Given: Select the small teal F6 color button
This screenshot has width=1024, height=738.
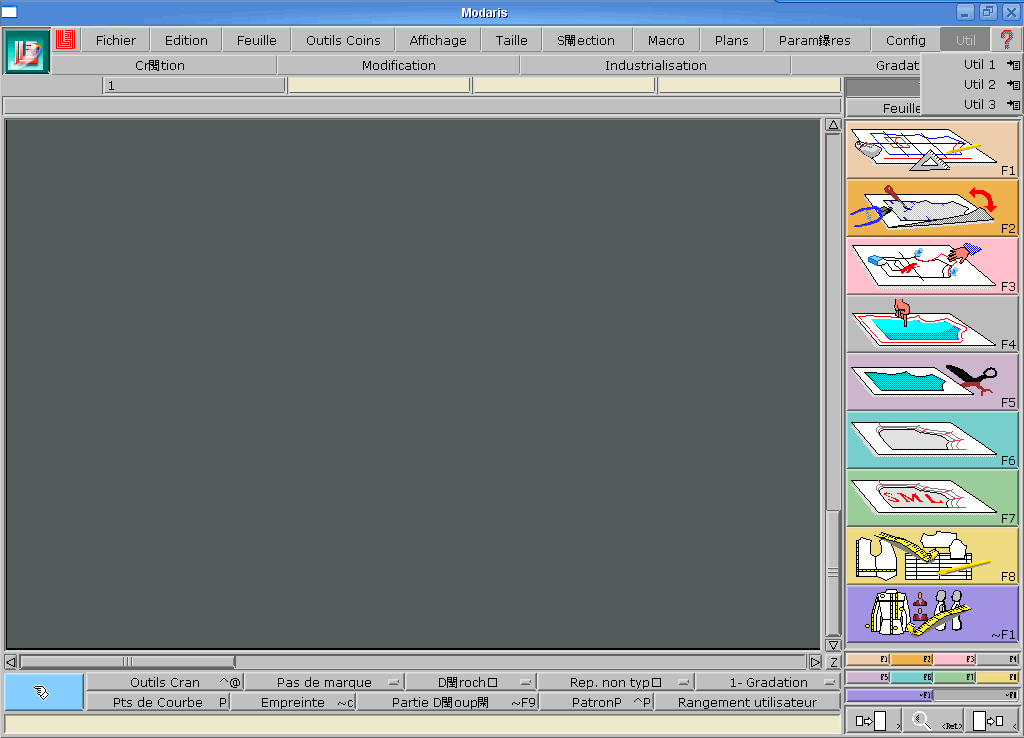Looking at the screenshot, I should click(x=911, y=677).
